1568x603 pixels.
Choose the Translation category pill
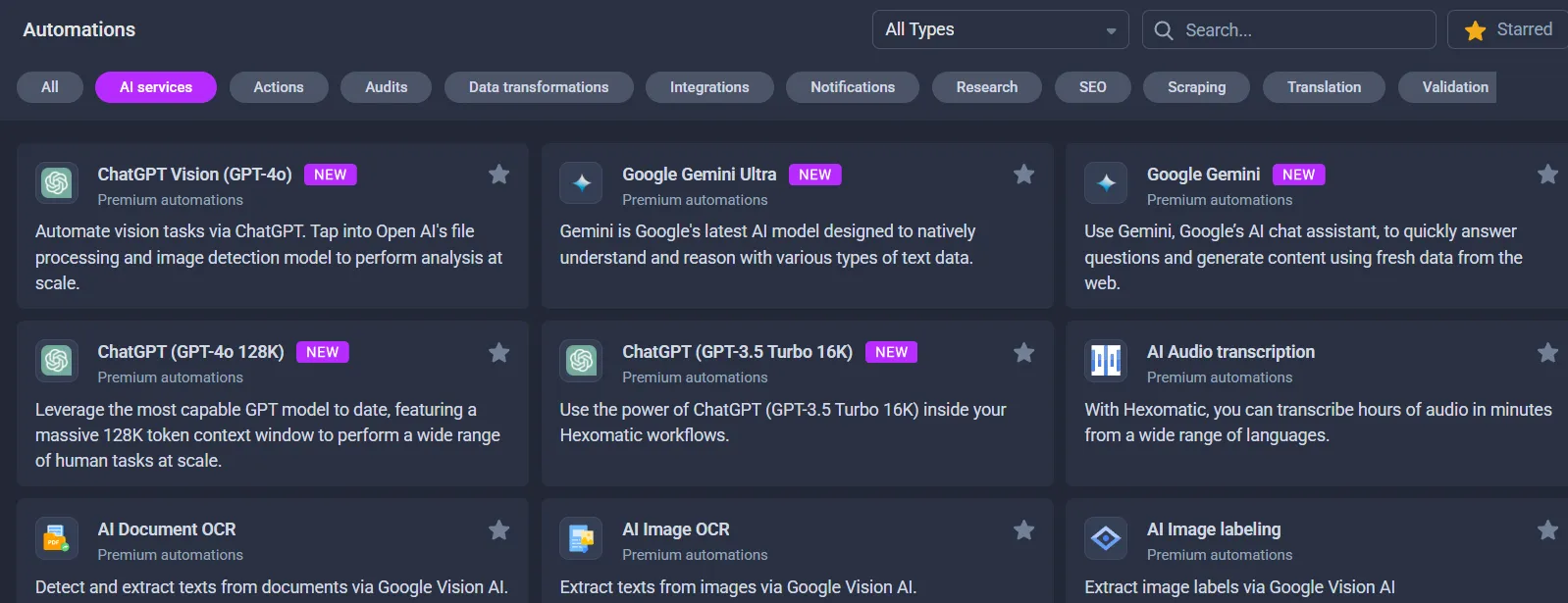click(1323, 87)
